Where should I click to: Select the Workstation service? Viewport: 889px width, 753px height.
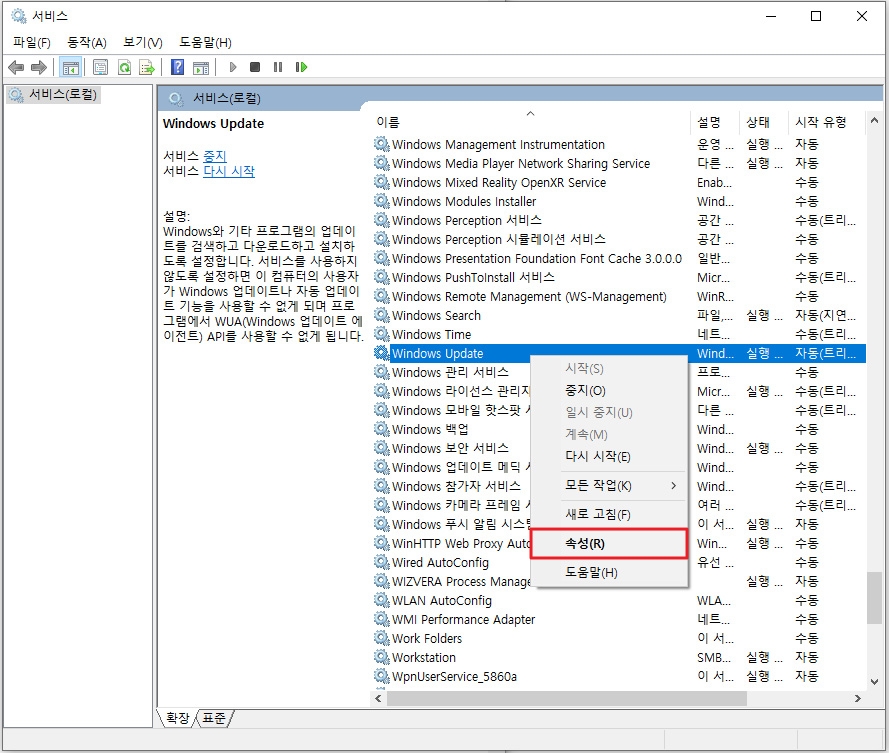click(619, 657)
